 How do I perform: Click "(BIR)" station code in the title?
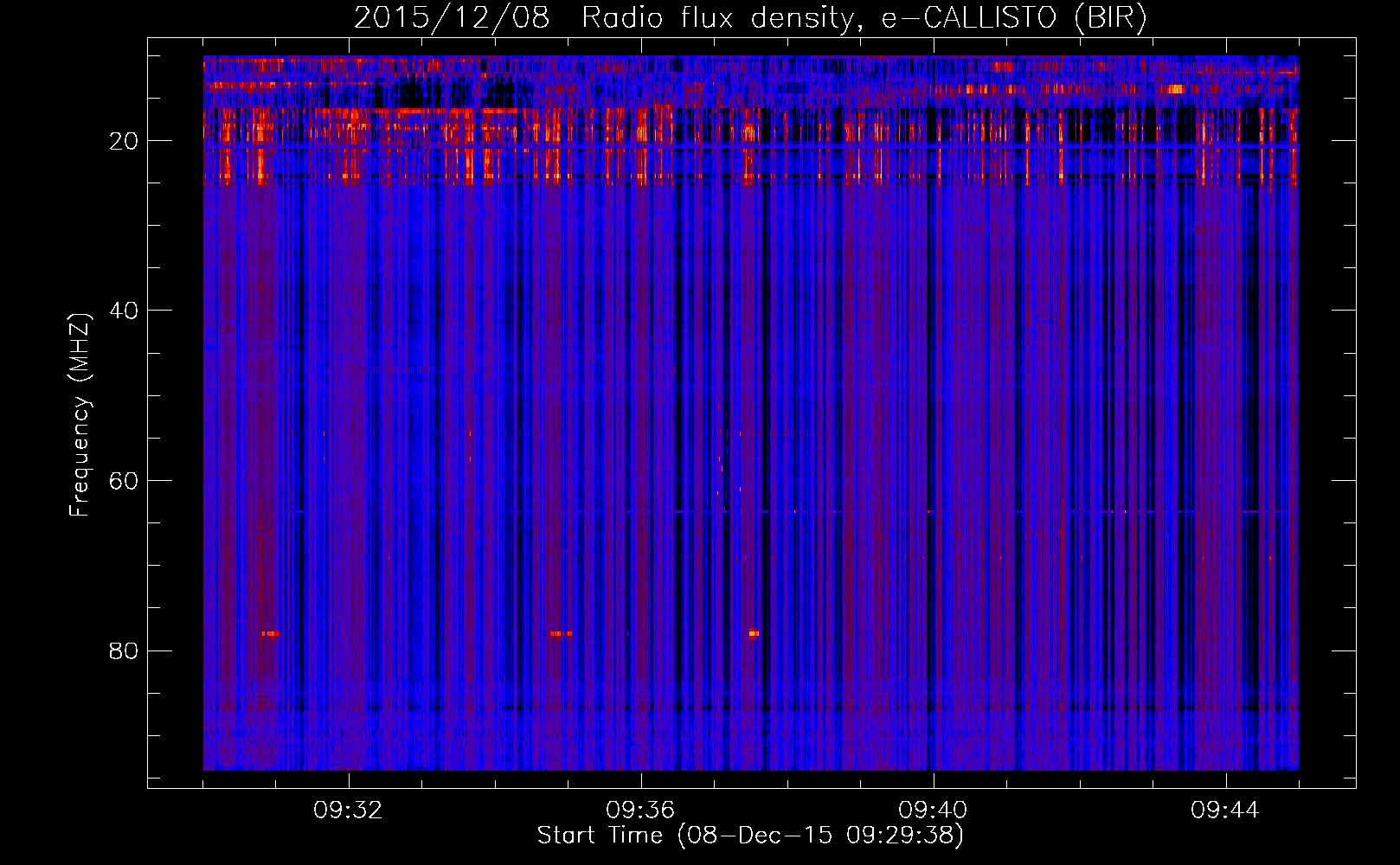click(x=1110, y=18)
